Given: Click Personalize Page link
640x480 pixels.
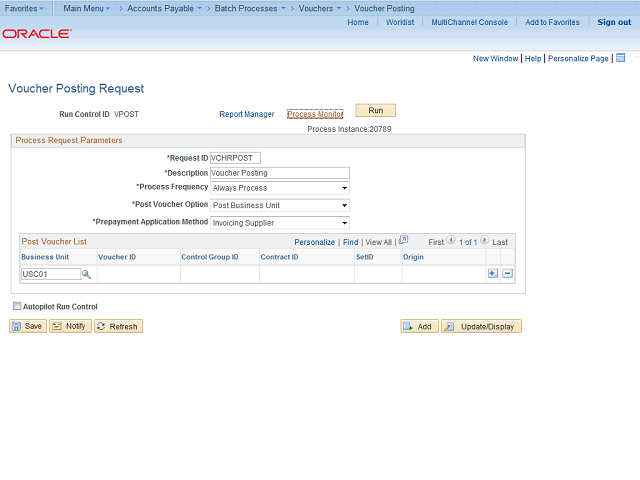Looking at the screenshot, I should click(x=578, y=58).
